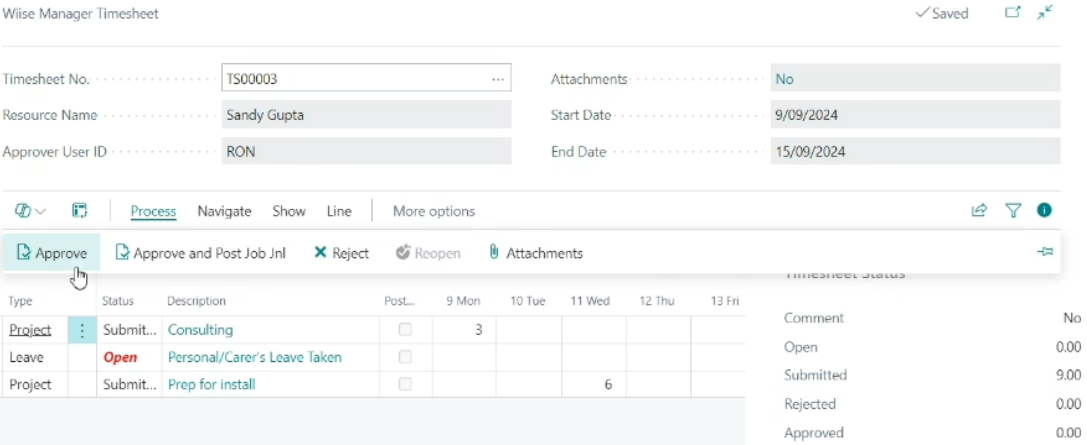Open timesheet in new window icon

pos(1013,12)
